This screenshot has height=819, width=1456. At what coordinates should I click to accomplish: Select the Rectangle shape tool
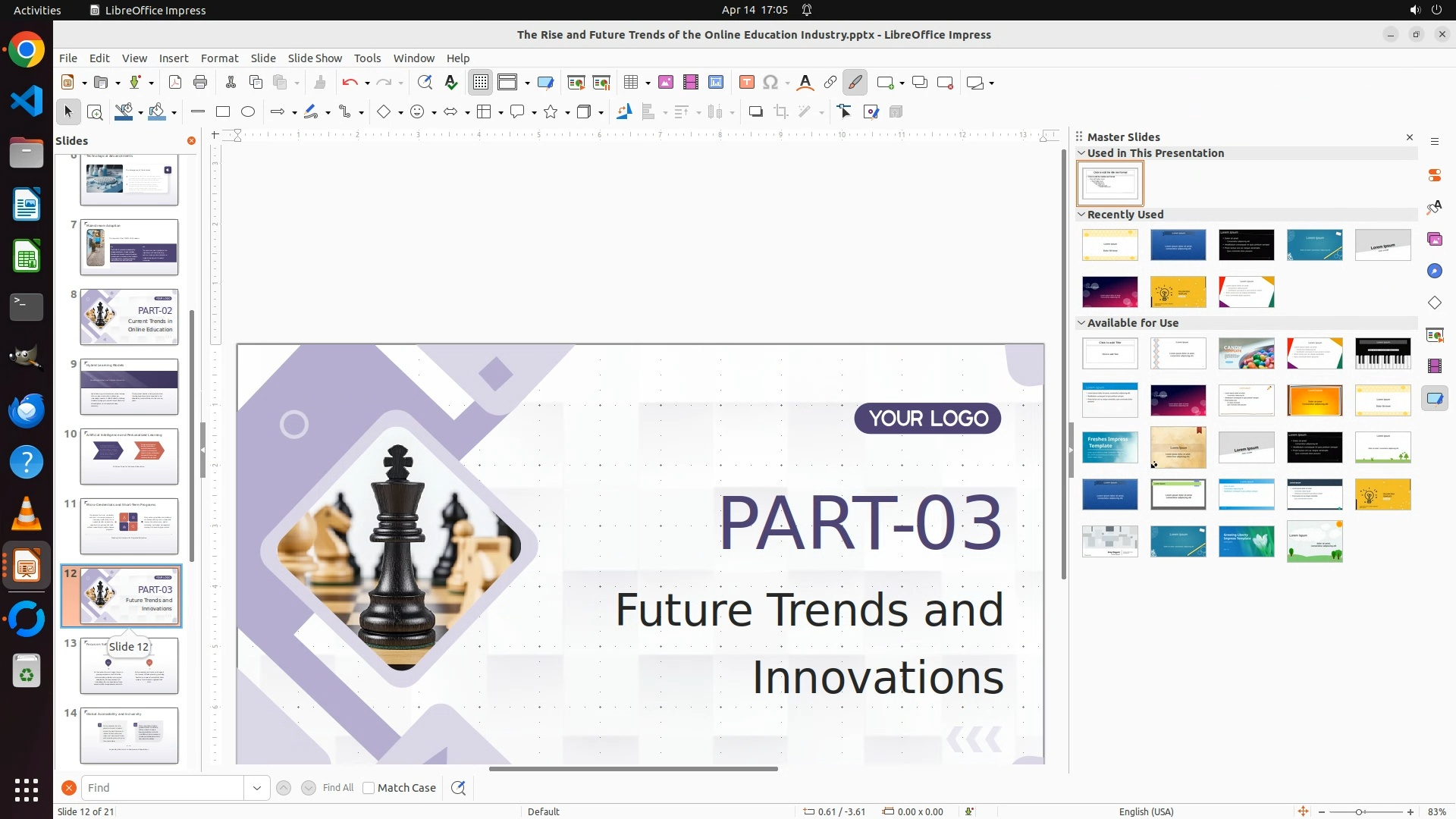(223, 112)
